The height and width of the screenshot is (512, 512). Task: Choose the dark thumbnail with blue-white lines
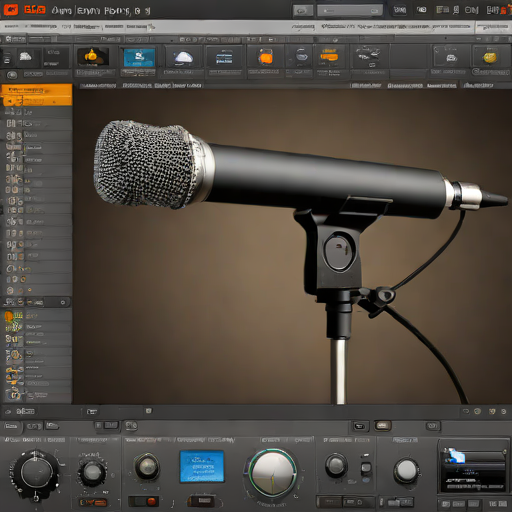[x=224, y=57]
